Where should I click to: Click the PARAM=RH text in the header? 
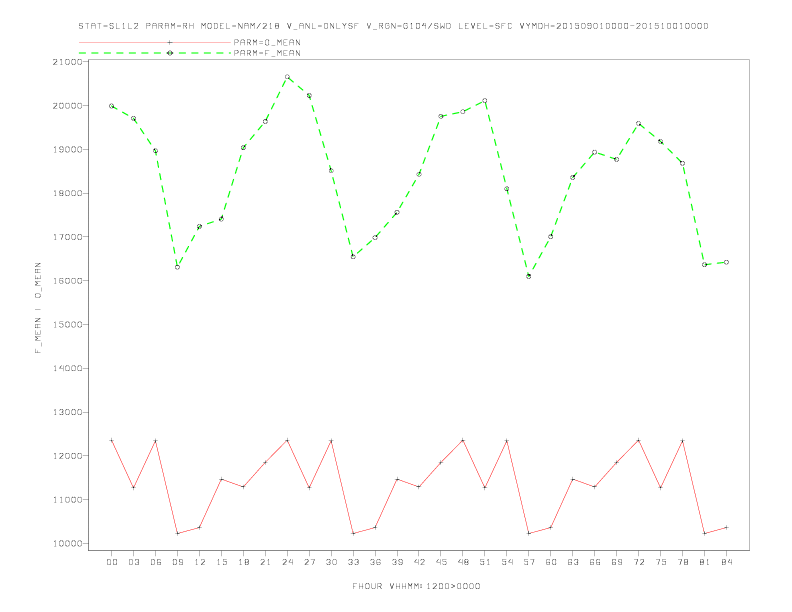point(170,26)
